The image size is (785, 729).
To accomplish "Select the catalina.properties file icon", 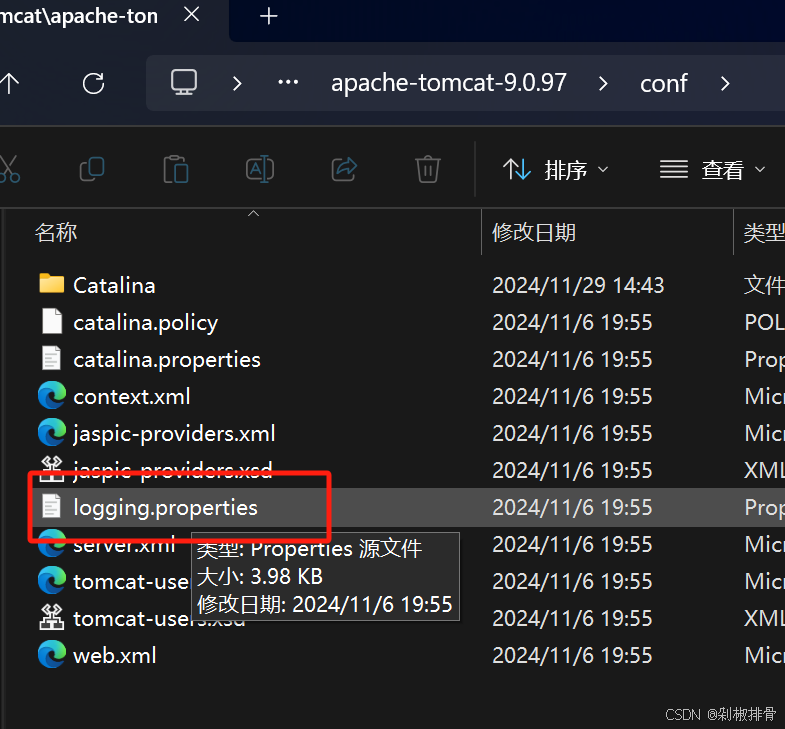I will pos(52,358).
